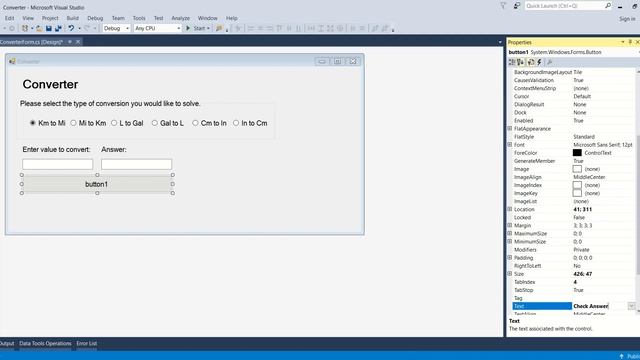The image size is (640, 360).
Task: Close the ConverterForm.cs design tab
Action: 78,42
